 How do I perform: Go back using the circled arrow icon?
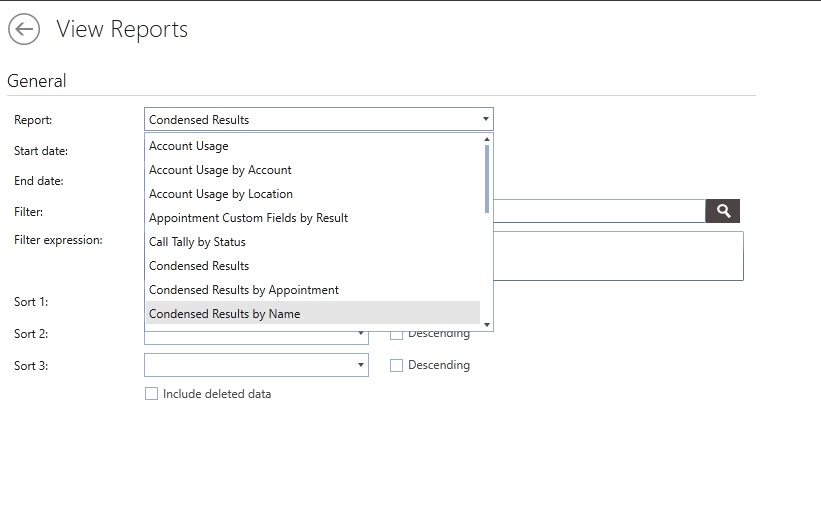[x=24, y=29]
